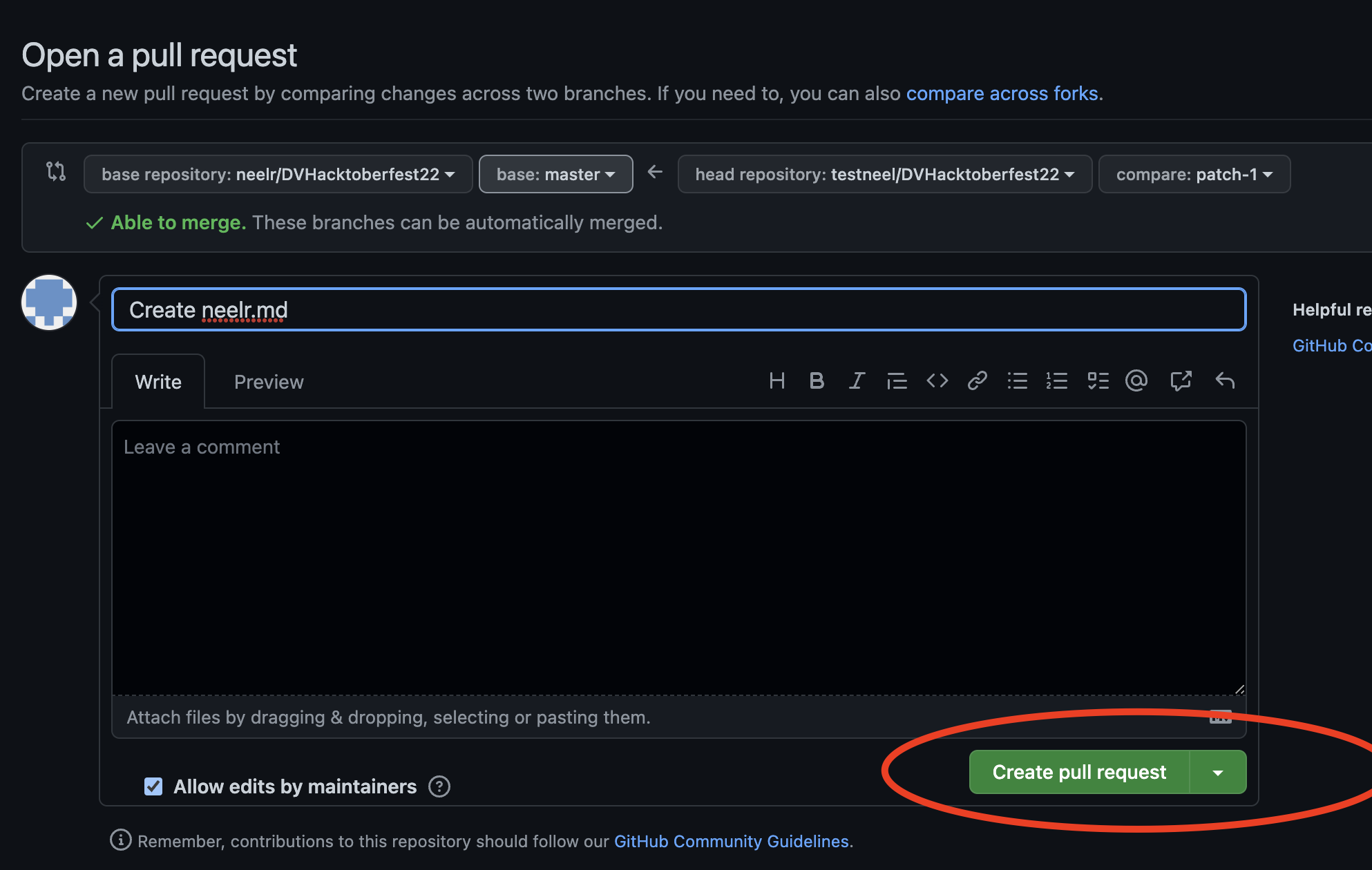Open the base: master branch dropdown
Screen dimensions: 1372x870
coord(556,174)
